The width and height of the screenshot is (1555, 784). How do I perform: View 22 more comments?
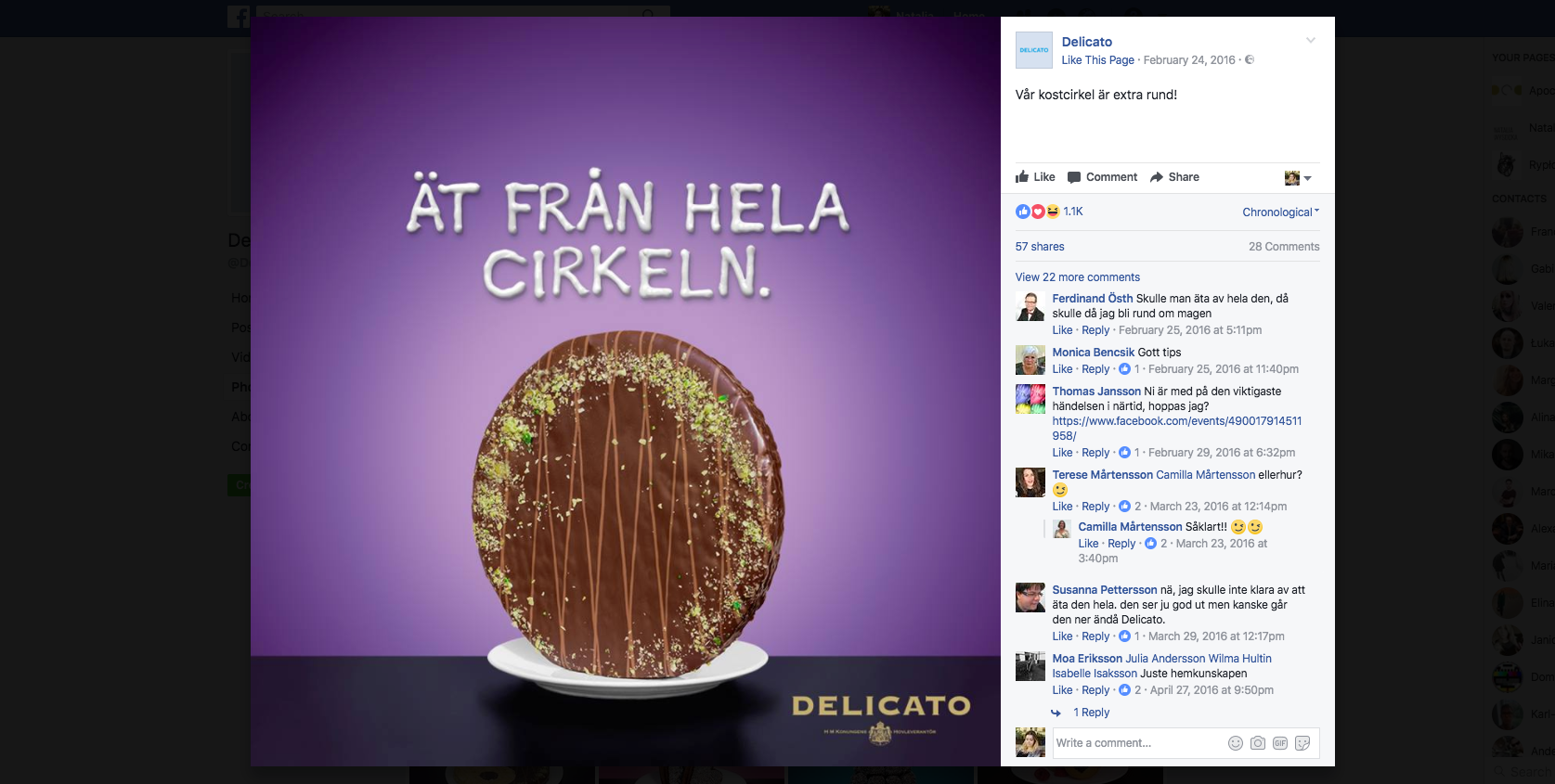pos(1077,277)
